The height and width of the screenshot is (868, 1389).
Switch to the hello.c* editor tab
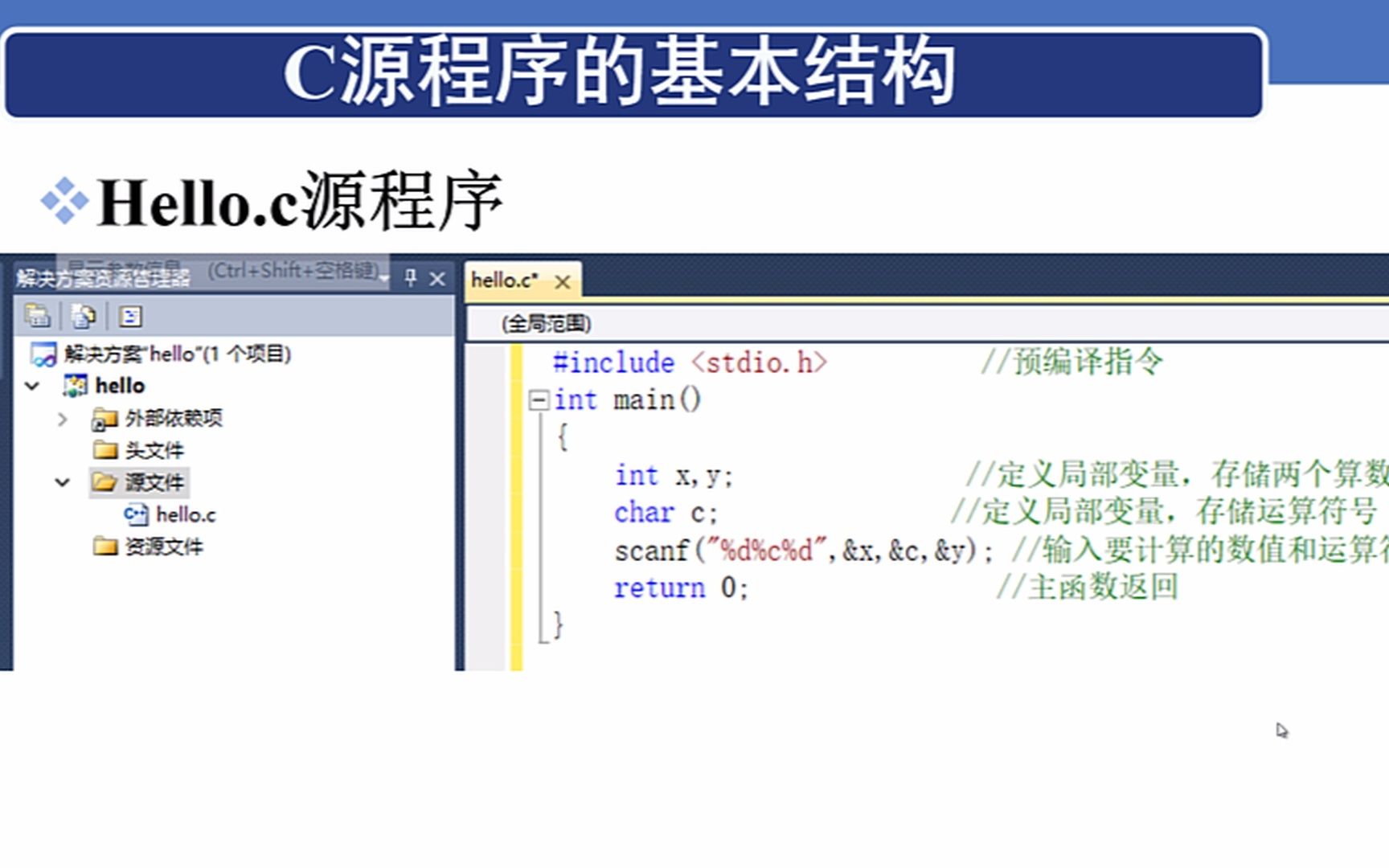coord(505,280)
